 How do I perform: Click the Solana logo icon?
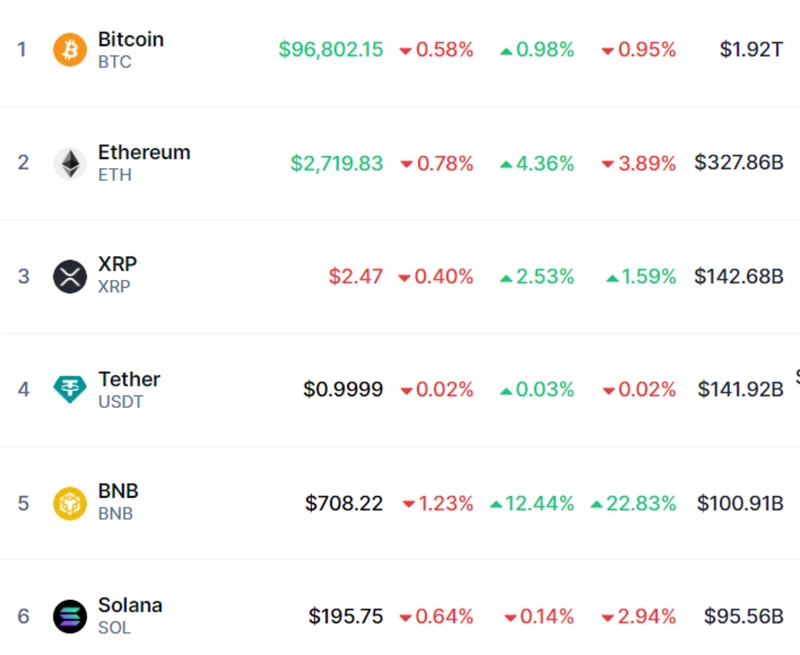(70, 616)
